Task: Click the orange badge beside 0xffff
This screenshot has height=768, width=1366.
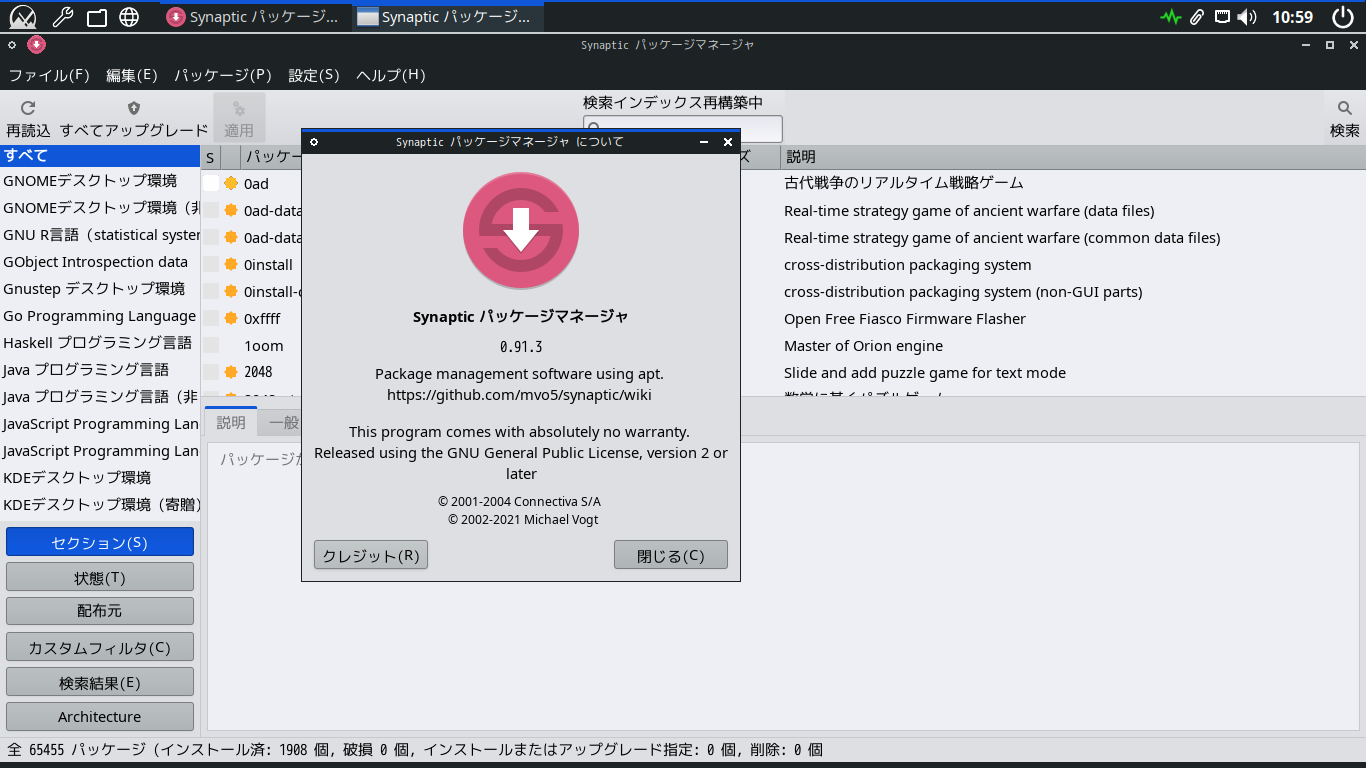Action: click(x=231, y=319)
